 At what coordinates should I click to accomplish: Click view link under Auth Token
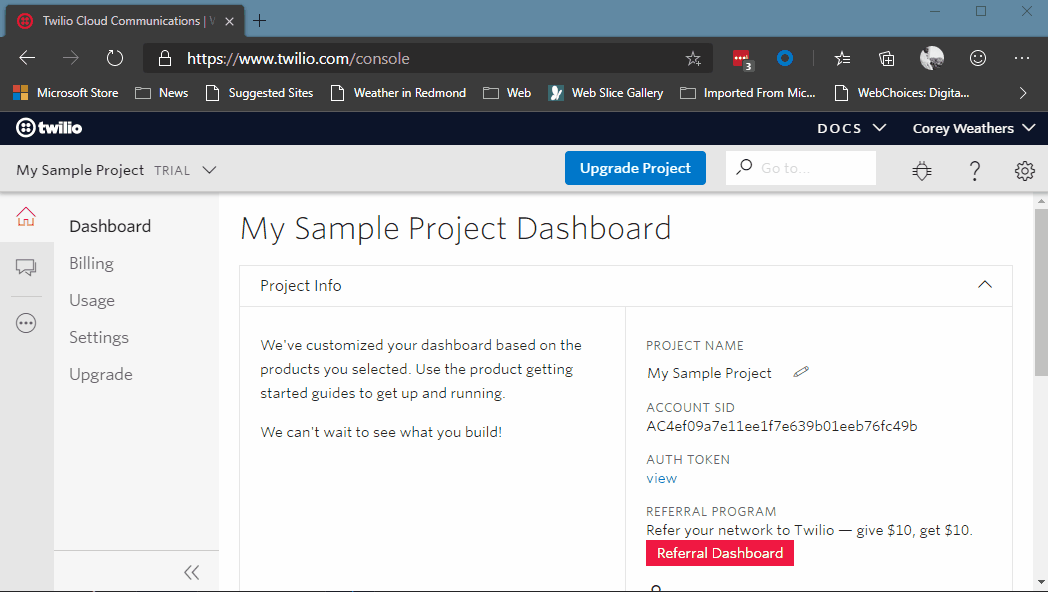pyautogui.click(x=662, y=478)
